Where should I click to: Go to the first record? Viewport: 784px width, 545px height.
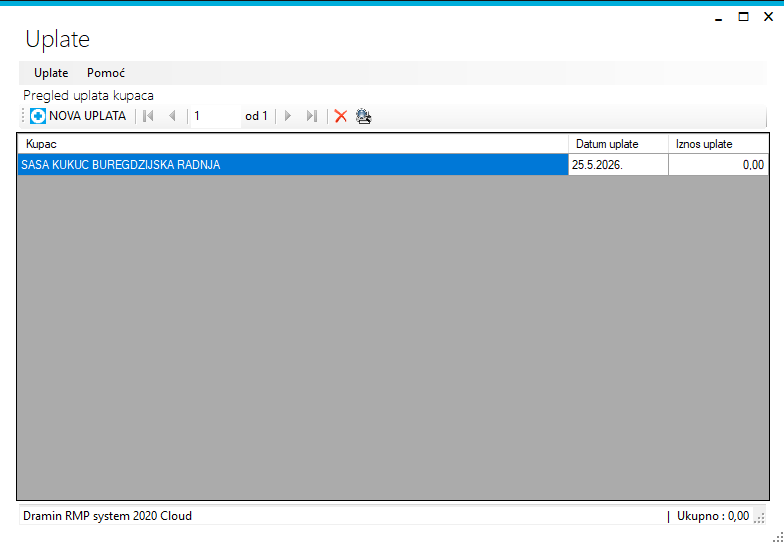tap(148, 116)
